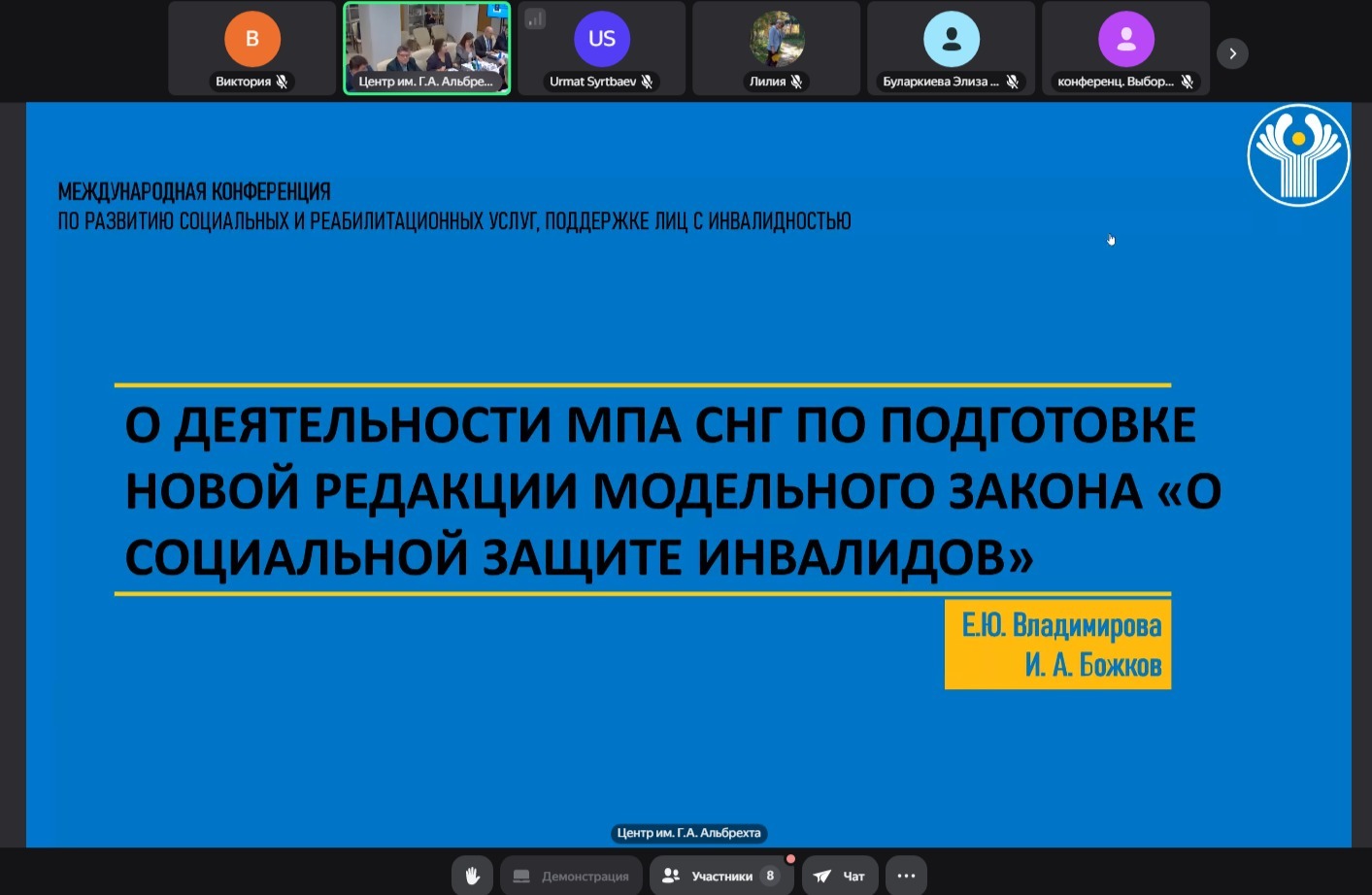The image size is (1372, 895).
Task: Click muted microphone icon beside Буларкиева Элиза
Action: pos(1012,82)
